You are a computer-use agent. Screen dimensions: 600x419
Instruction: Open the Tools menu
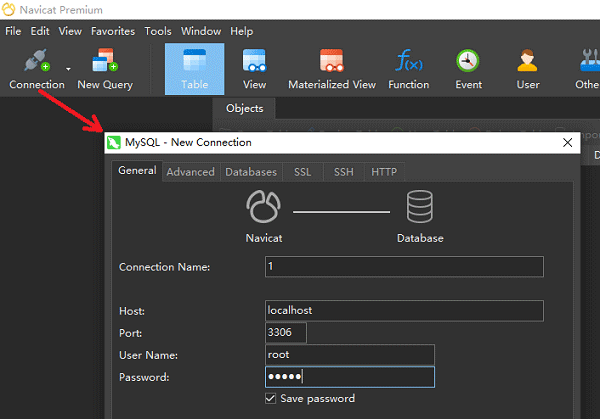point(158,31)
